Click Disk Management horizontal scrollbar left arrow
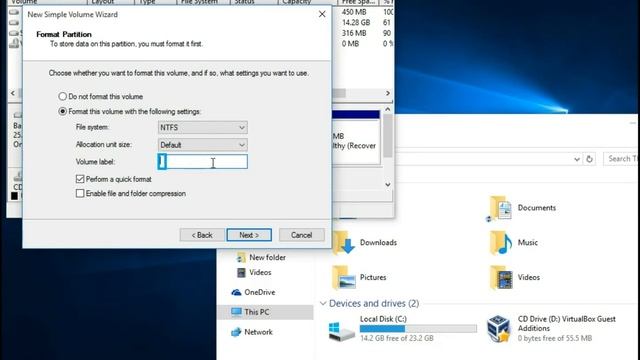The height and width of the screenshot is (360, 640). (x=13, y=93)
